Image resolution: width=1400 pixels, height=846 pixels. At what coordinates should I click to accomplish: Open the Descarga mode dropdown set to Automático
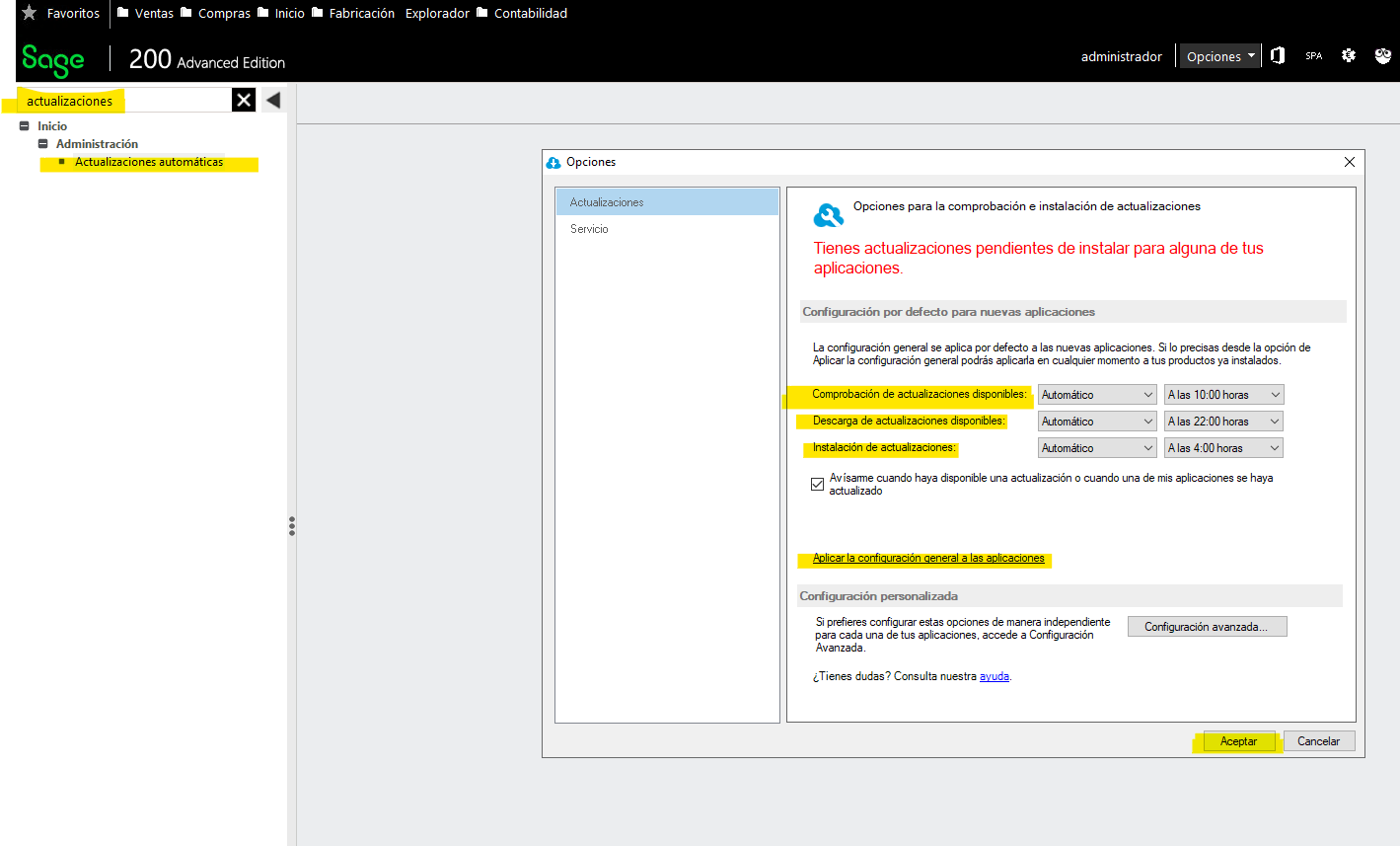tap(1097, 422)
